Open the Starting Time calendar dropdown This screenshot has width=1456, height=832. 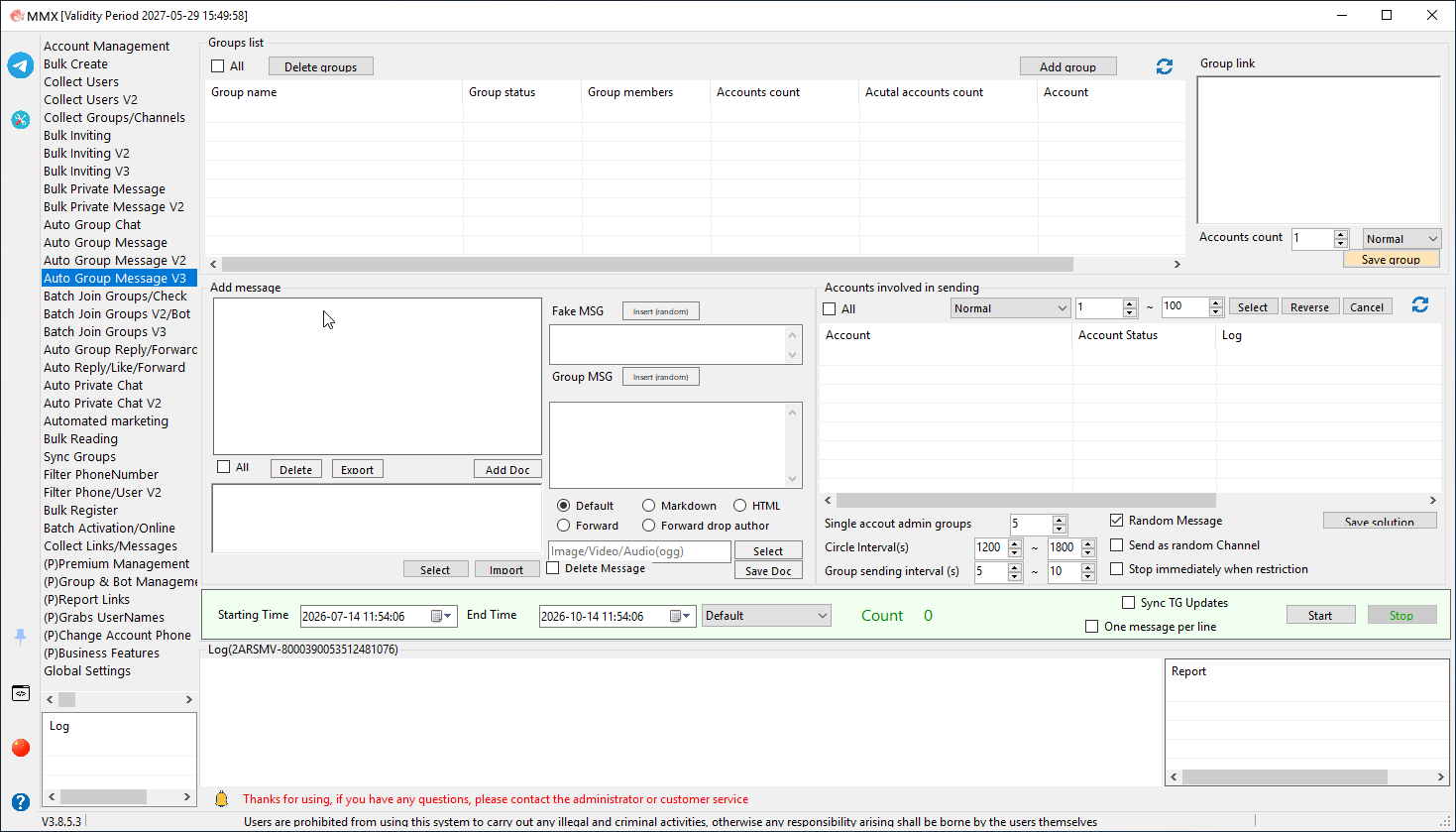click(442, 616)
